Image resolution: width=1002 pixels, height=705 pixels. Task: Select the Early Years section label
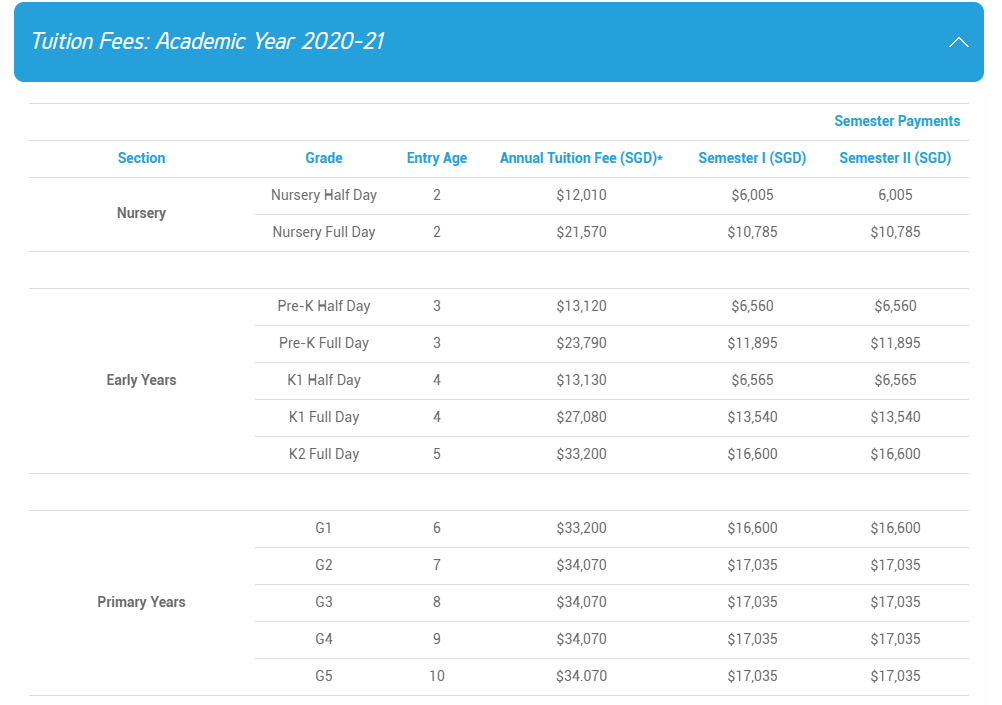pos(141,380)
